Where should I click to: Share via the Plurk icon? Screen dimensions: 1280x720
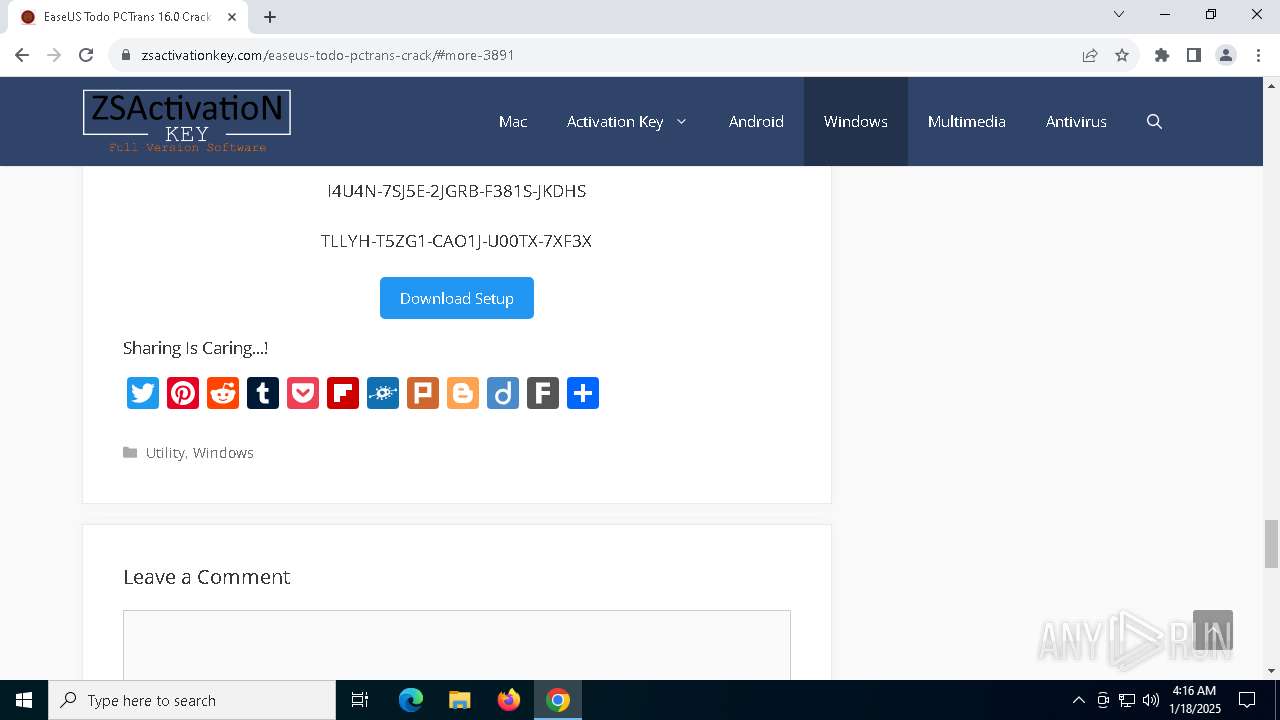423,393
